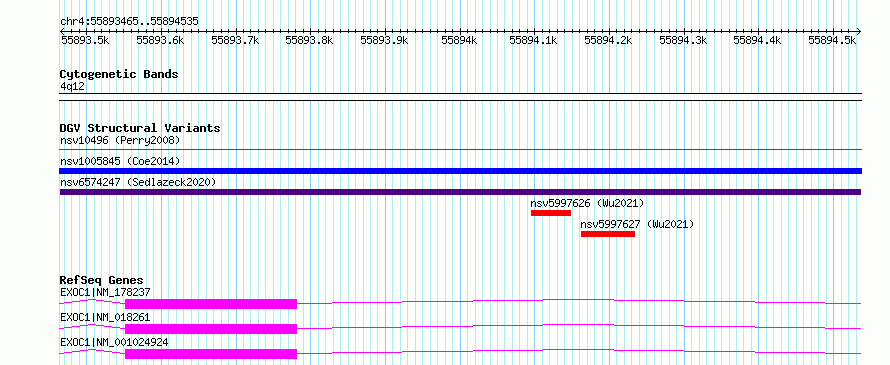Image resolution: width=890 pixels, height=365 pixels.
Task: Open the nsv5997626 (Wu2021) variant label
Action: (587, 203)
